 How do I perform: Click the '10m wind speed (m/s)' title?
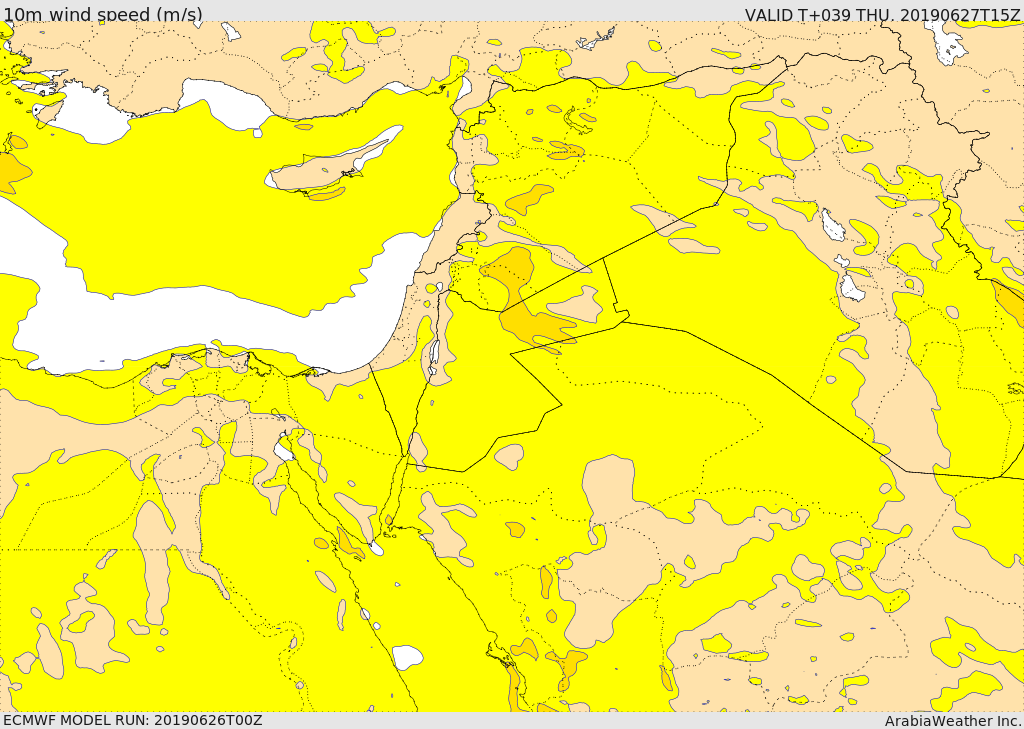pos(103,14)
